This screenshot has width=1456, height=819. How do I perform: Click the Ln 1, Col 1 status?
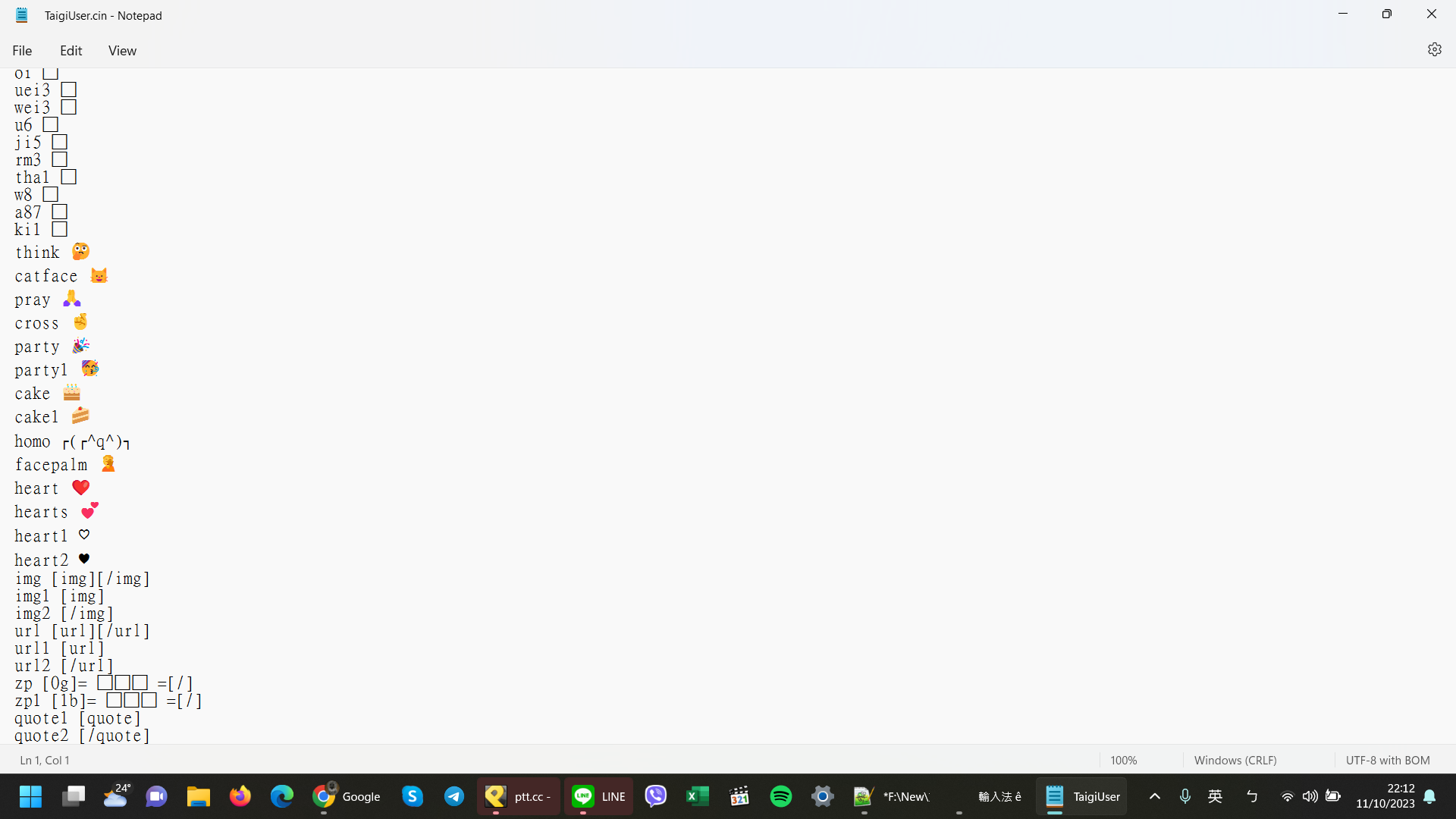(45, 760)
